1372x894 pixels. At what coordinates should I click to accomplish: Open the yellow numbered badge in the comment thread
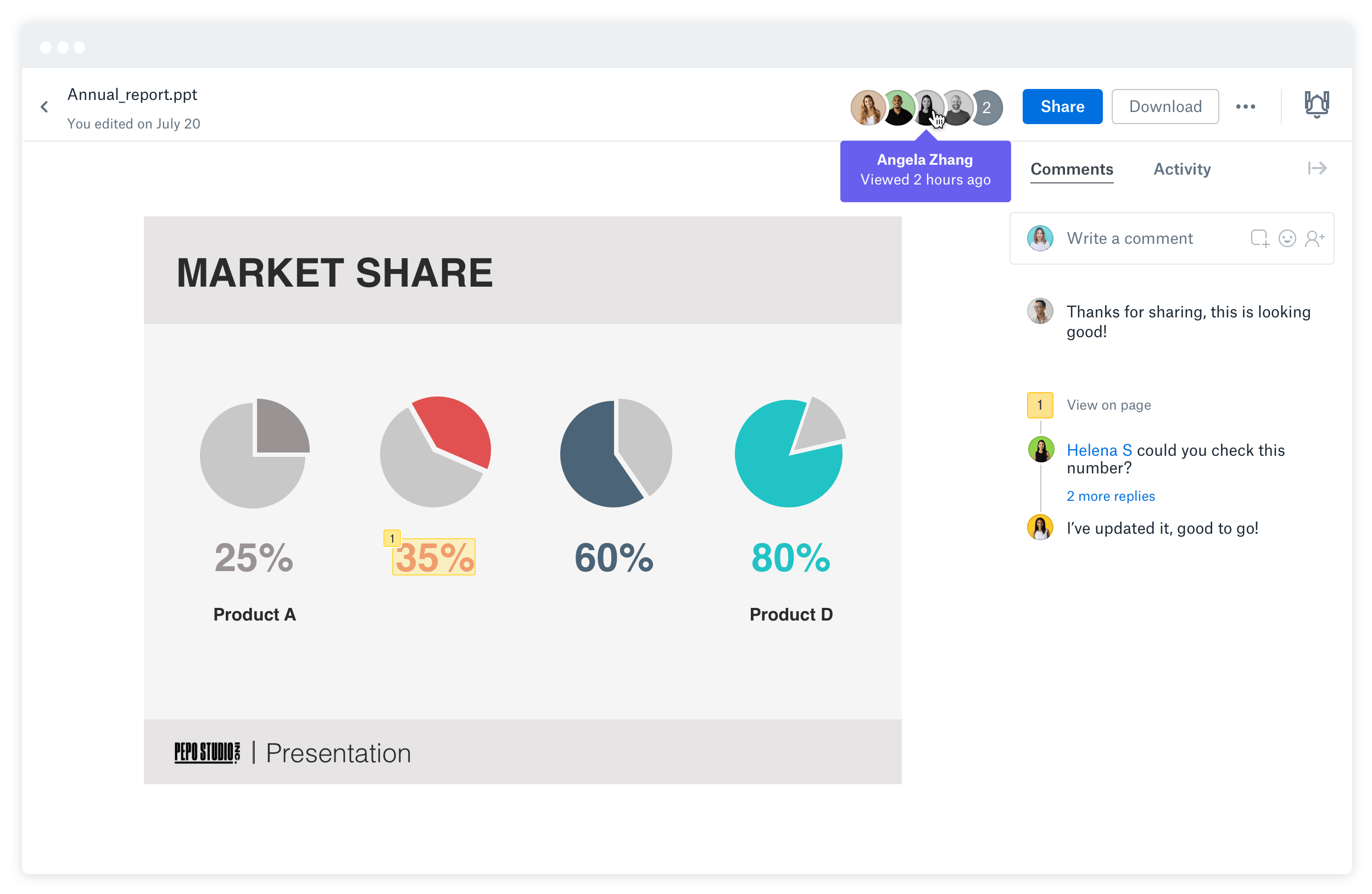click(x=1039, y=405)
